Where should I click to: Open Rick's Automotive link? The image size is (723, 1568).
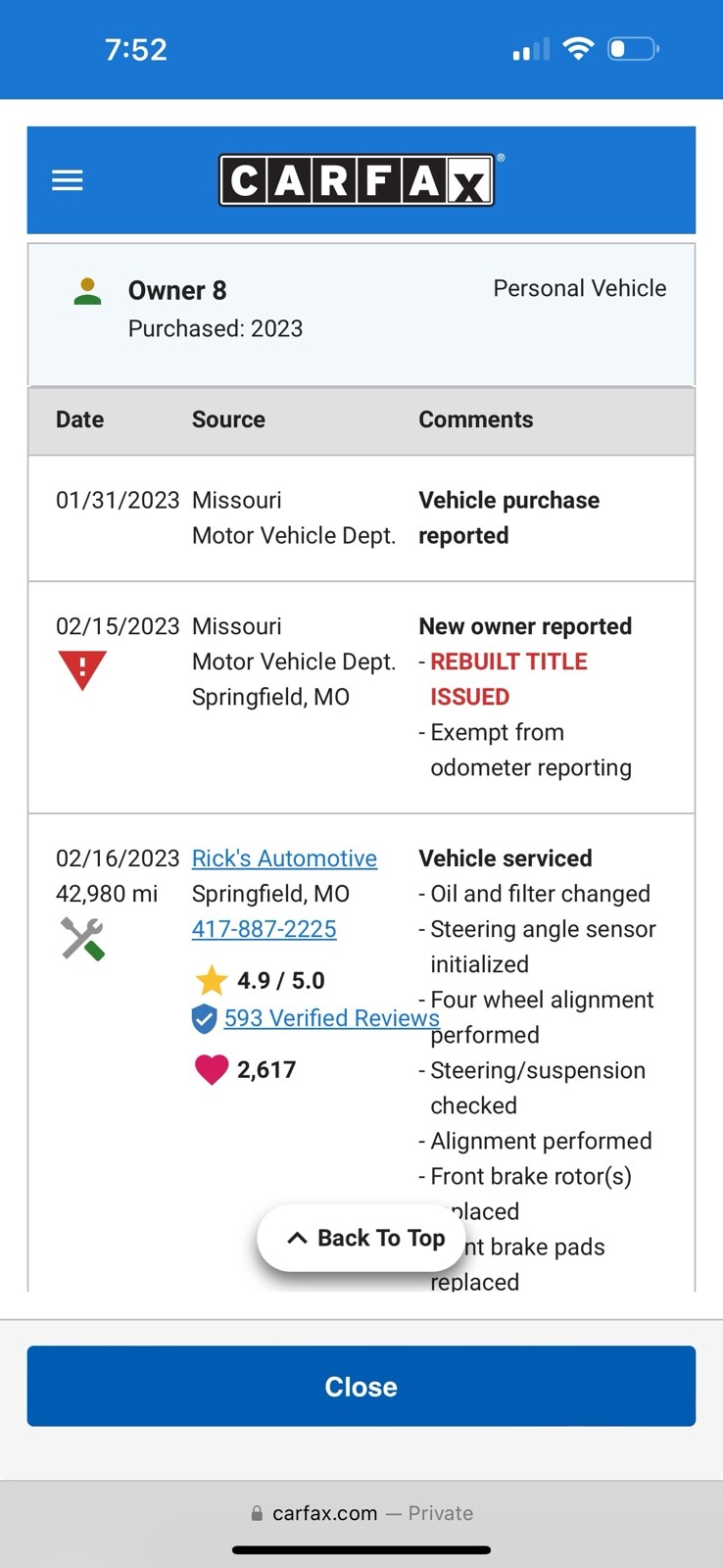click(x=284, y=858)
